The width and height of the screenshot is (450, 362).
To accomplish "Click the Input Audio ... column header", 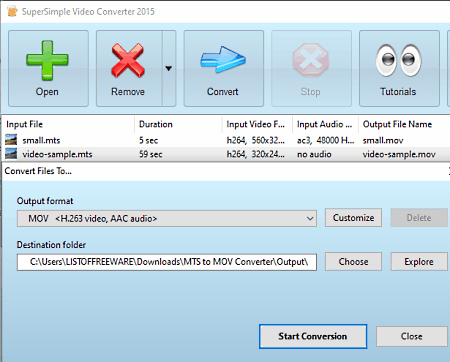I will pos(325,124).
